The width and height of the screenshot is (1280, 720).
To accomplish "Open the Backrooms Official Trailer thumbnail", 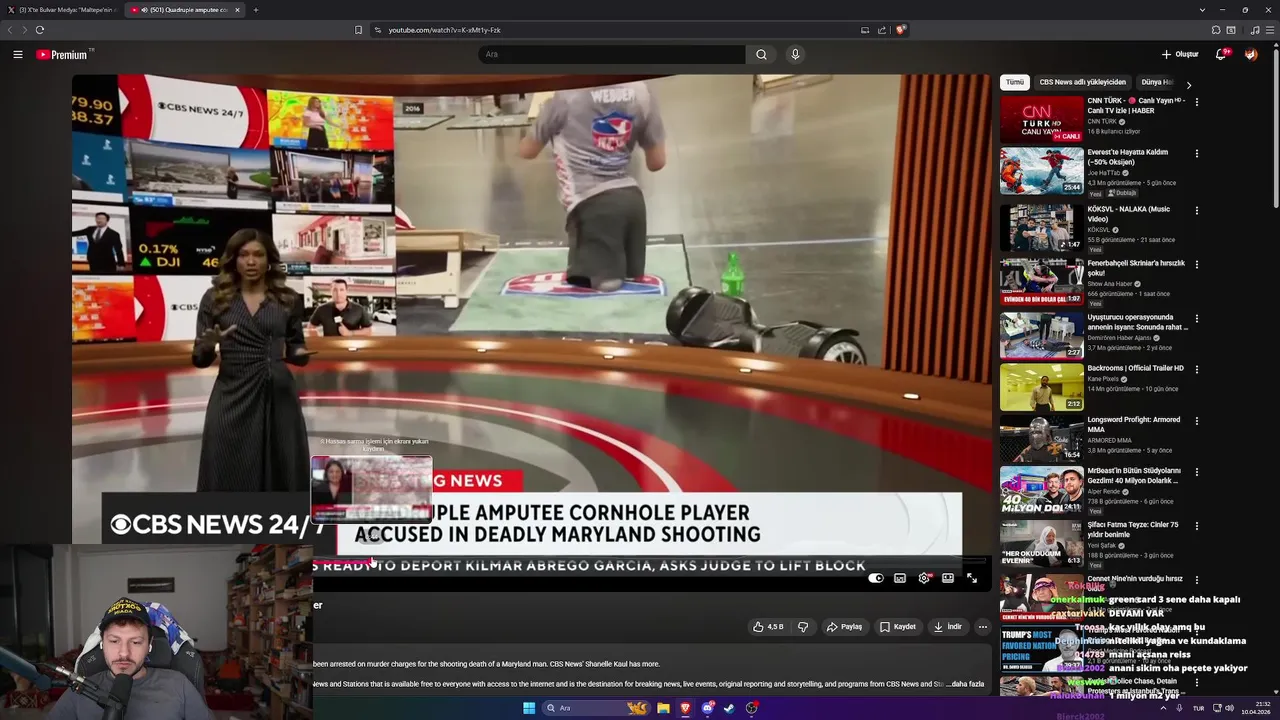I will click(1041, 387).
